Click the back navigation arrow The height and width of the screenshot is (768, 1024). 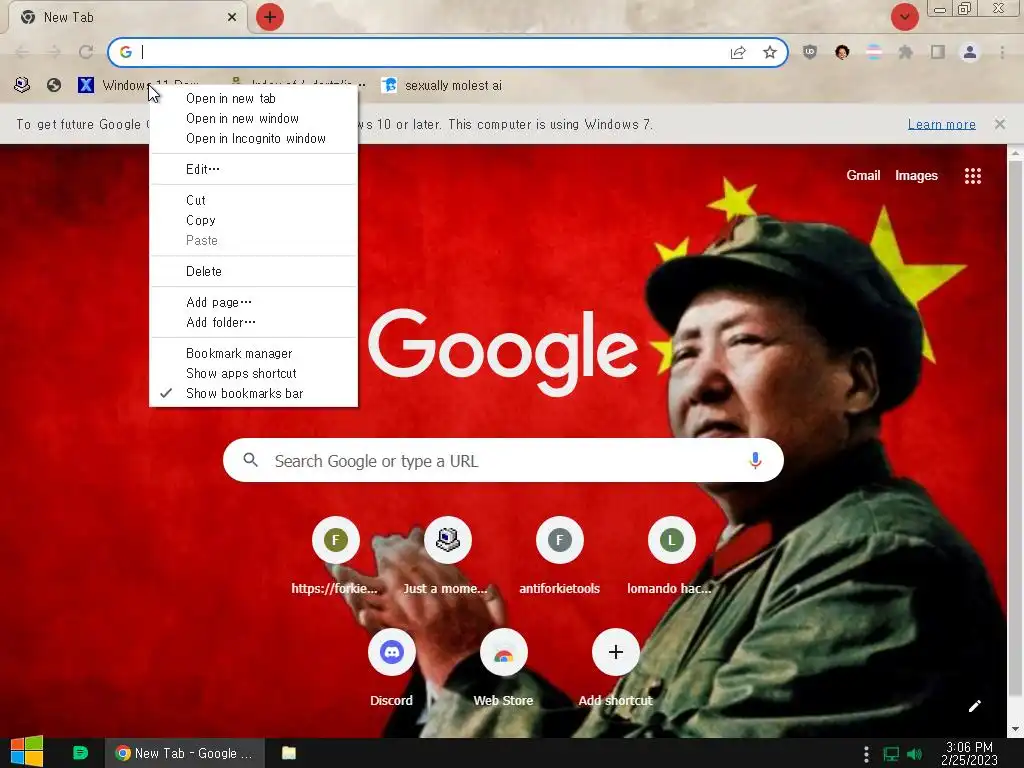[22, 52]
